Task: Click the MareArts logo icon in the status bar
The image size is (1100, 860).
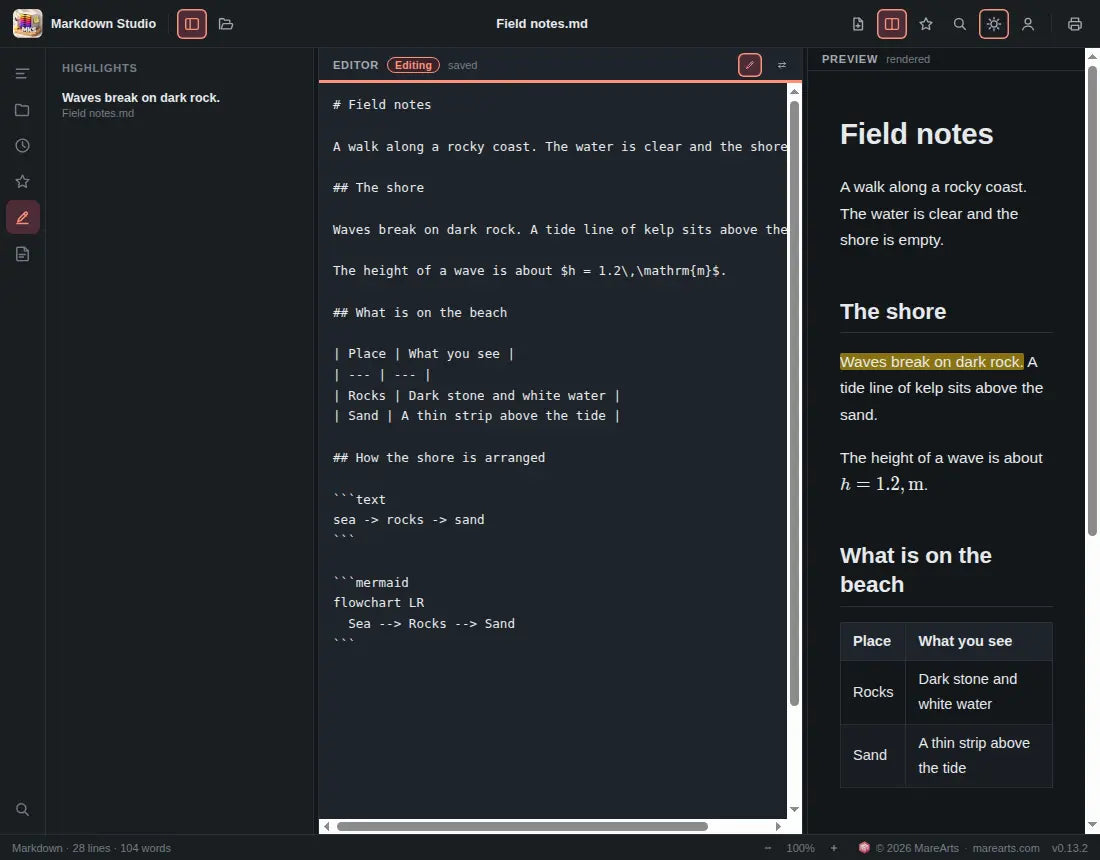Action: (864, 847)
